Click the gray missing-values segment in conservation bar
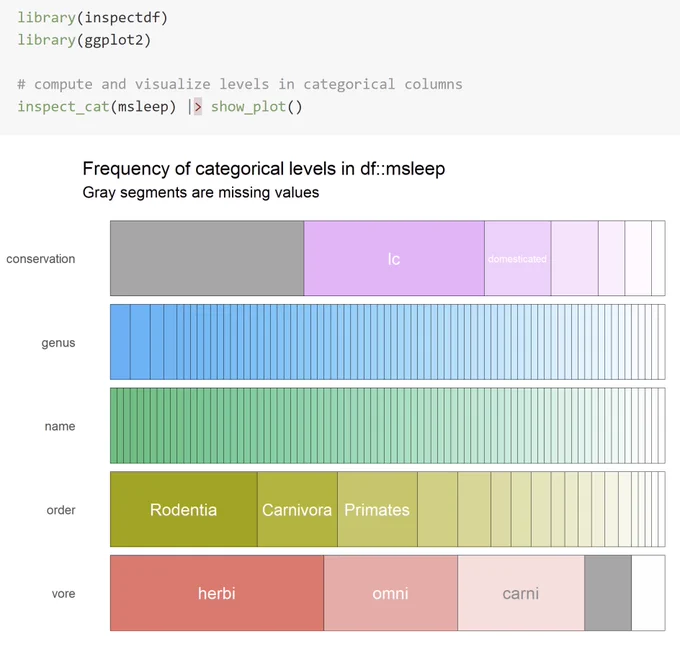 [207, 258]
